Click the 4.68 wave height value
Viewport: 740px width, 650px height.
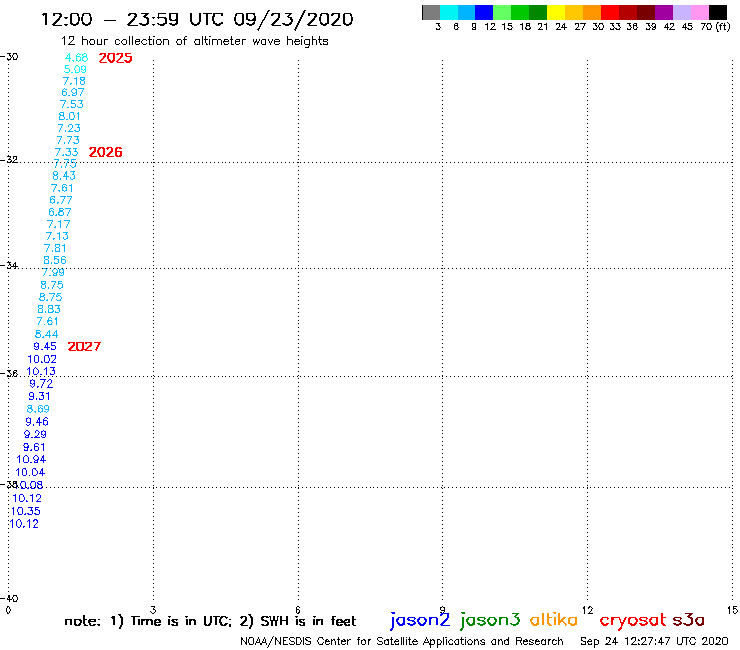click(76, 58)
